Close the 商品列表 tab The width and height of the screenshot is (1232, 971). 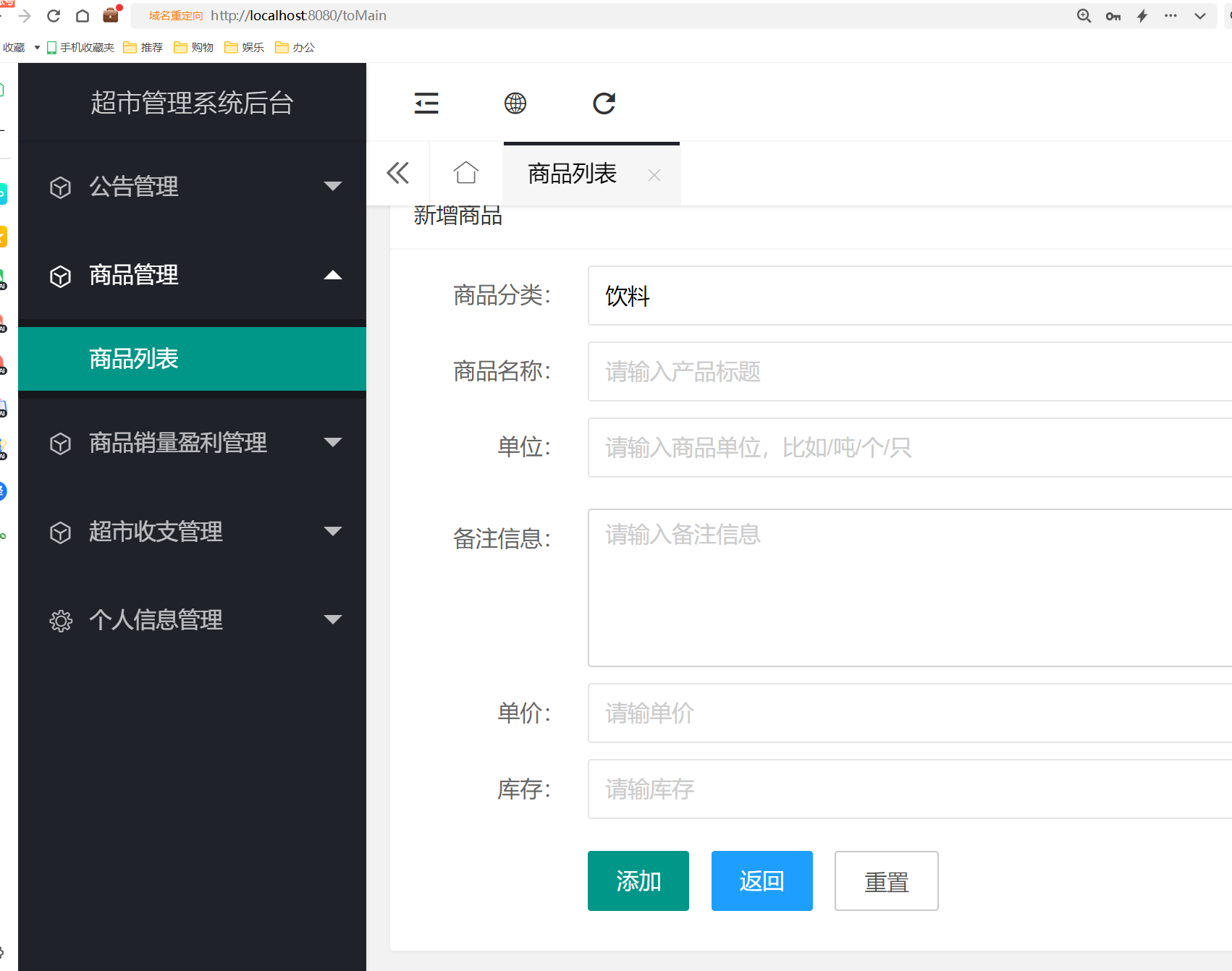pos(654,175)
